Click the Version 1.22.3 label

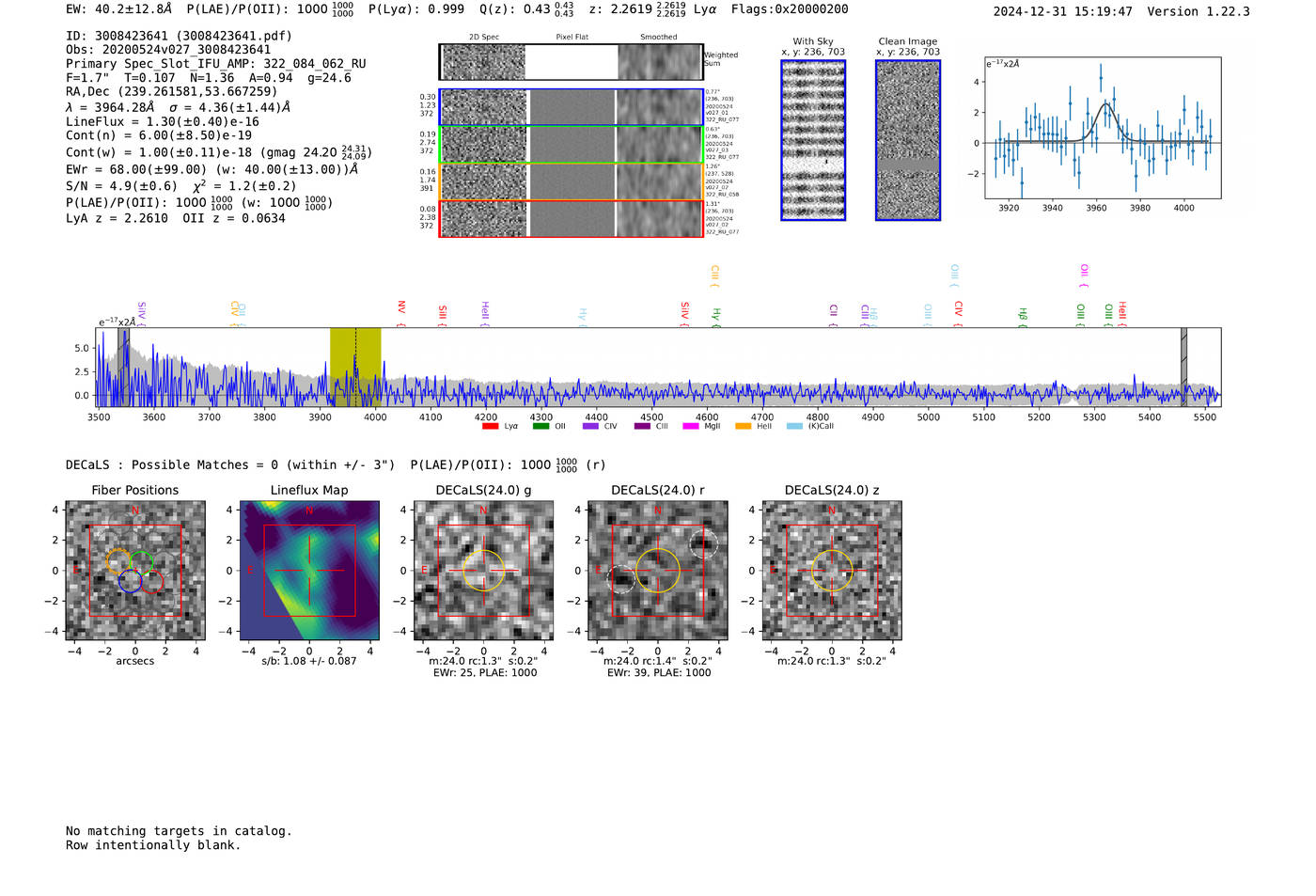[1198, 11]
